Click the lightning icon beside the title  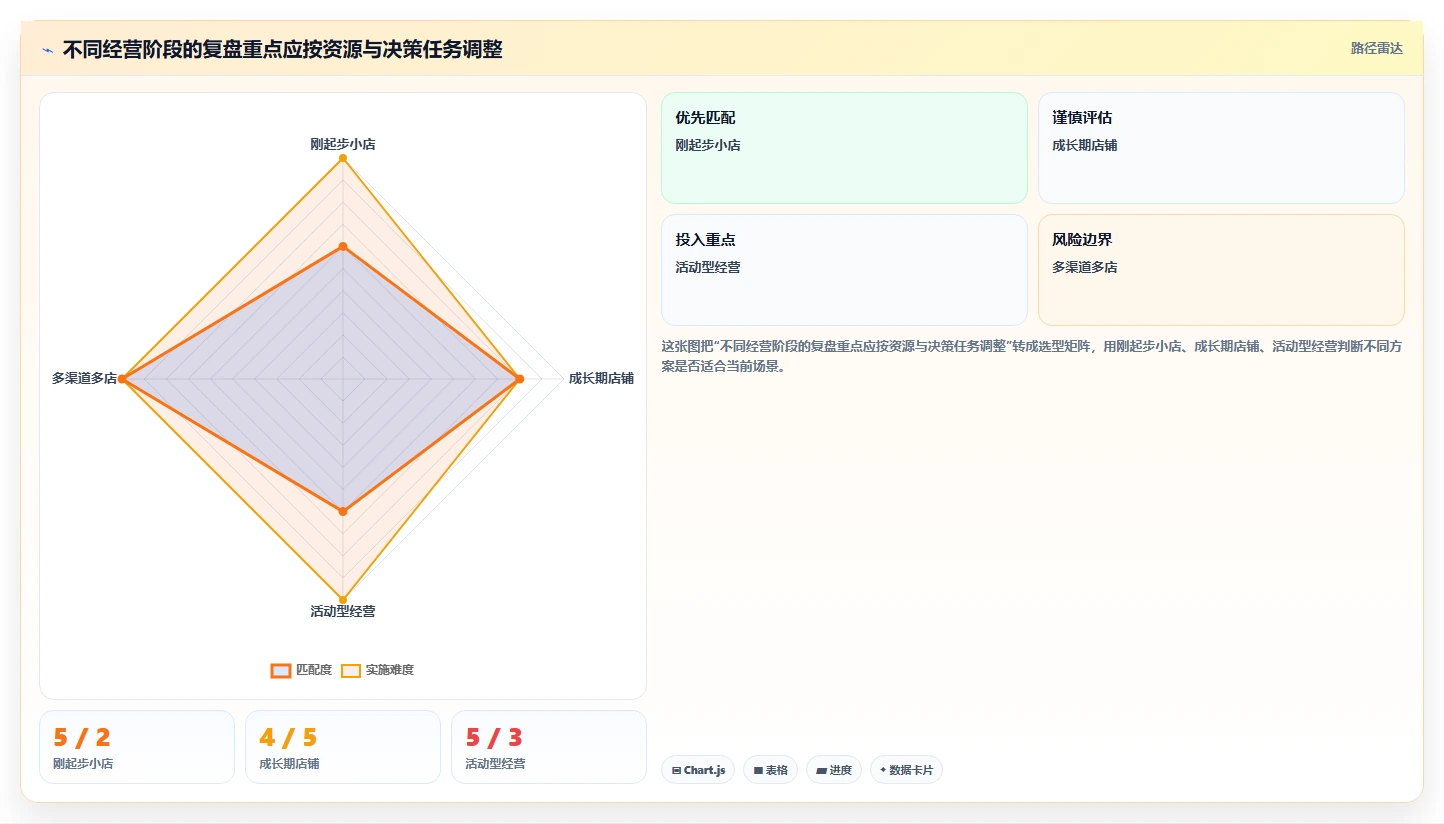[47, 50]
